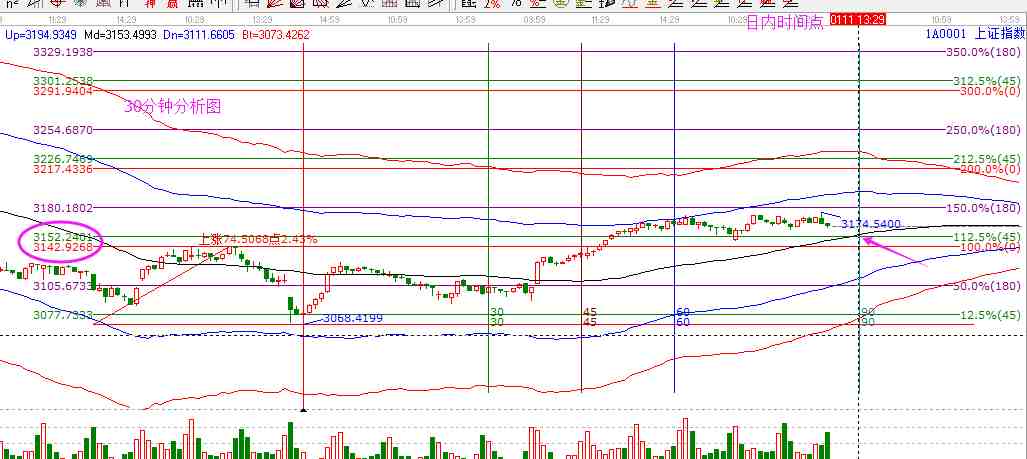1027x459 pixels.
Task: Select the 30分钟分析图 annotation label
Action: click(x=173, y=107)
